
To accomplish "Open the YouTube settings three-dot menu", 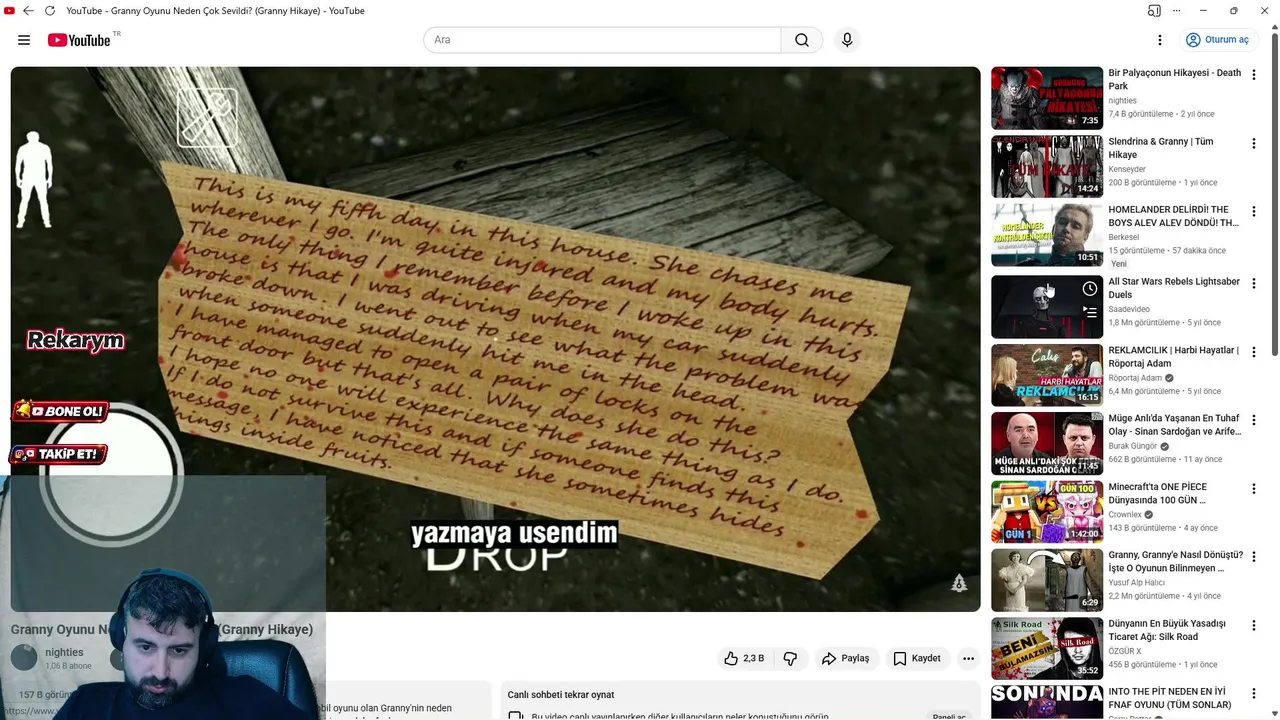I will [x=1159, y=40].
